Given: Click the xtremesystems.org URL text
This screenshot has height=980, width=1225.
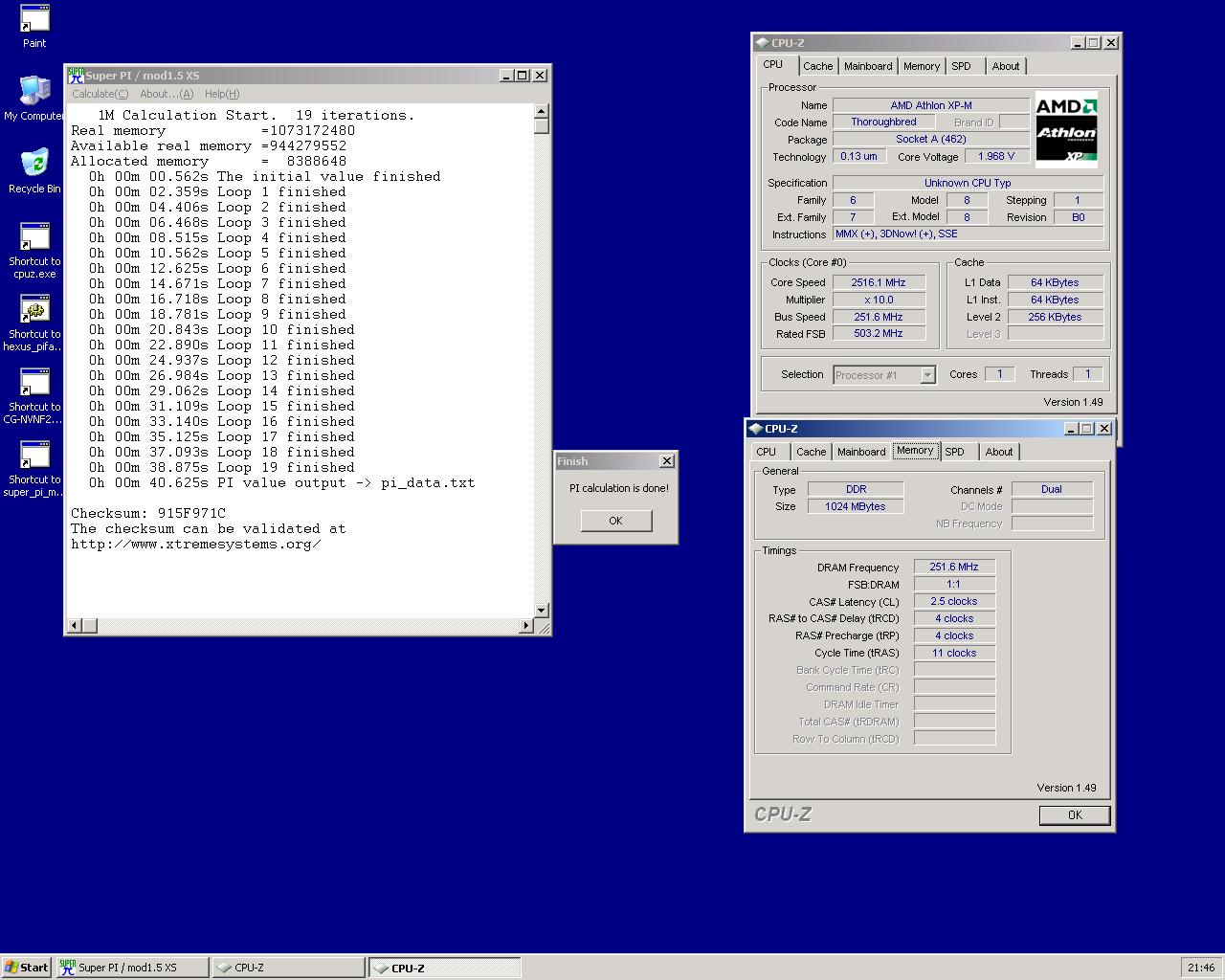Looking at the screenshot, I should tap(195, 544).
